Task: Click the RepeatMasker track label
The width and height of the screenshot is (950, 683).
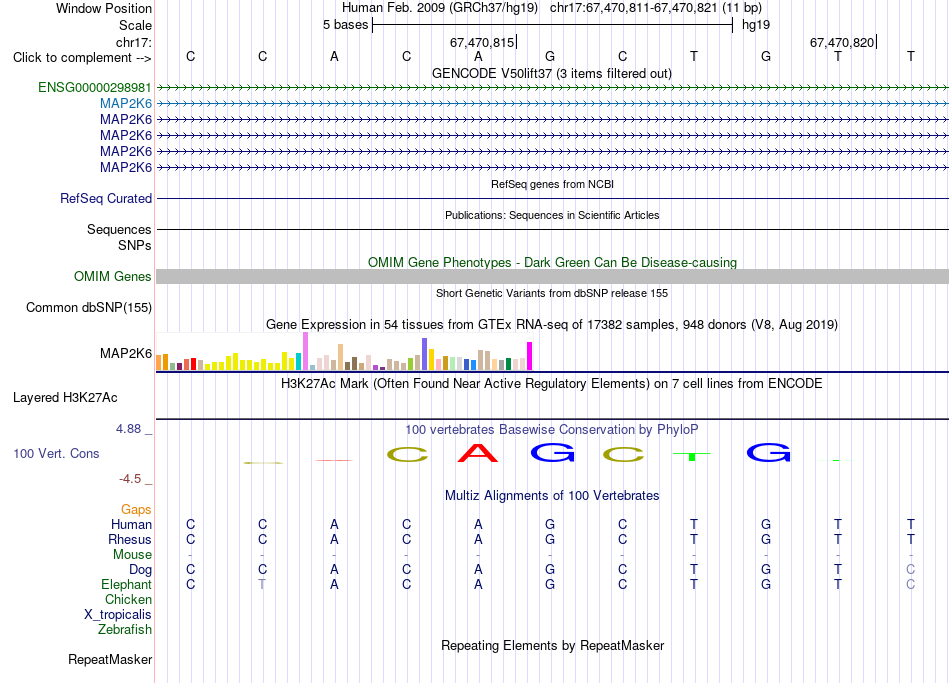Action: click(x=110, y=659)
